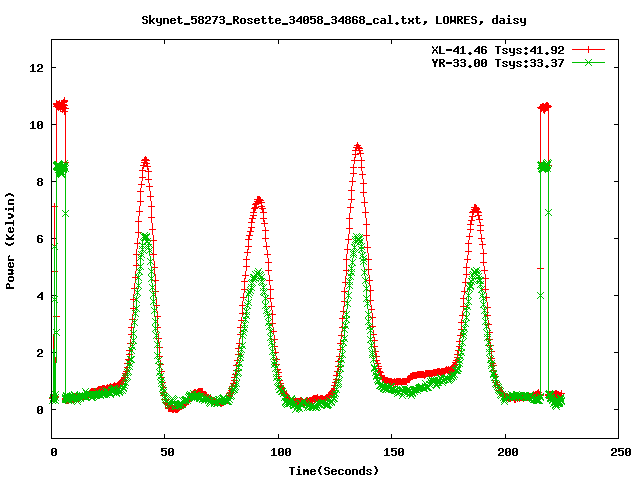640x480 pixels.
Task: Click the red peak top near 187 seconds
Action: [475, 210]
